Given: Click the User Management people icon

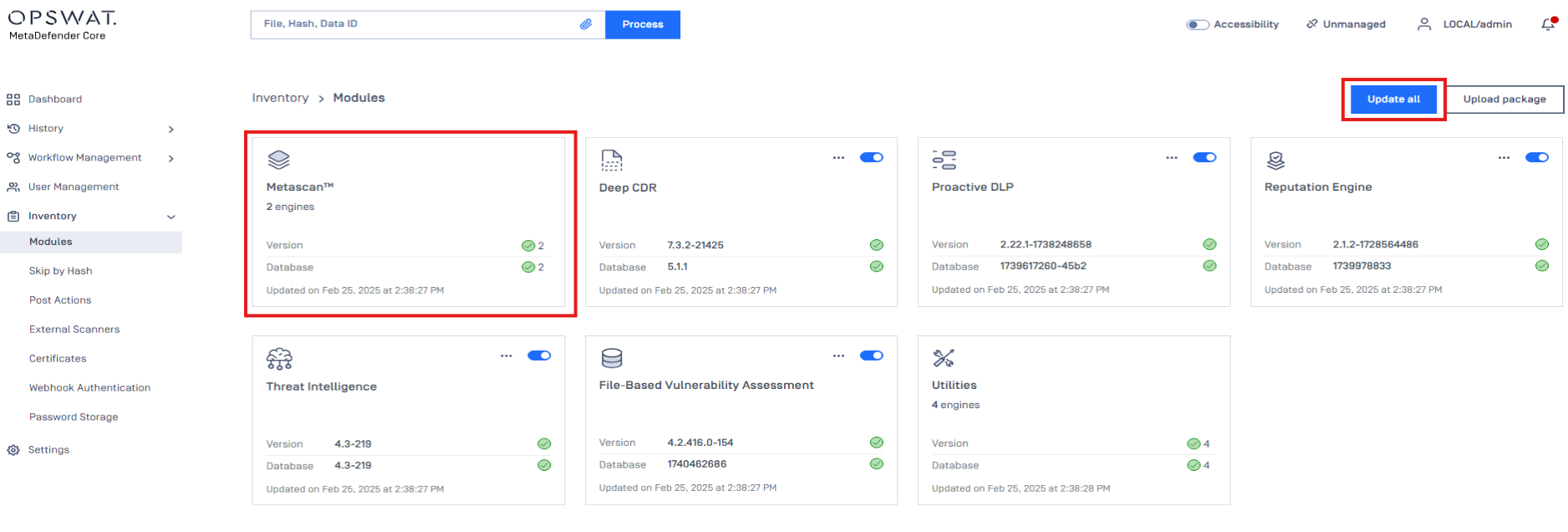Looking at the screenshot, I should coord(13,187).
